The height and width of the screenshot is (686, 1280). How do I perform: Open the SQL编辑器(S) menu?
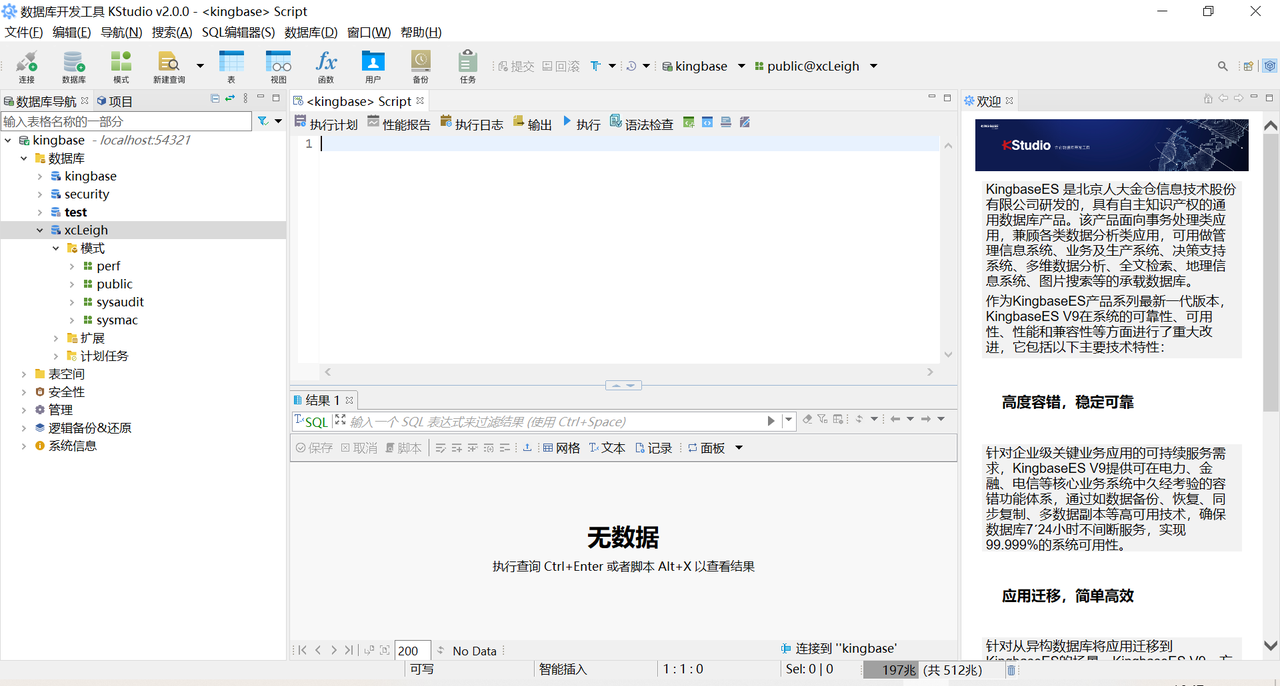point(238,32)
